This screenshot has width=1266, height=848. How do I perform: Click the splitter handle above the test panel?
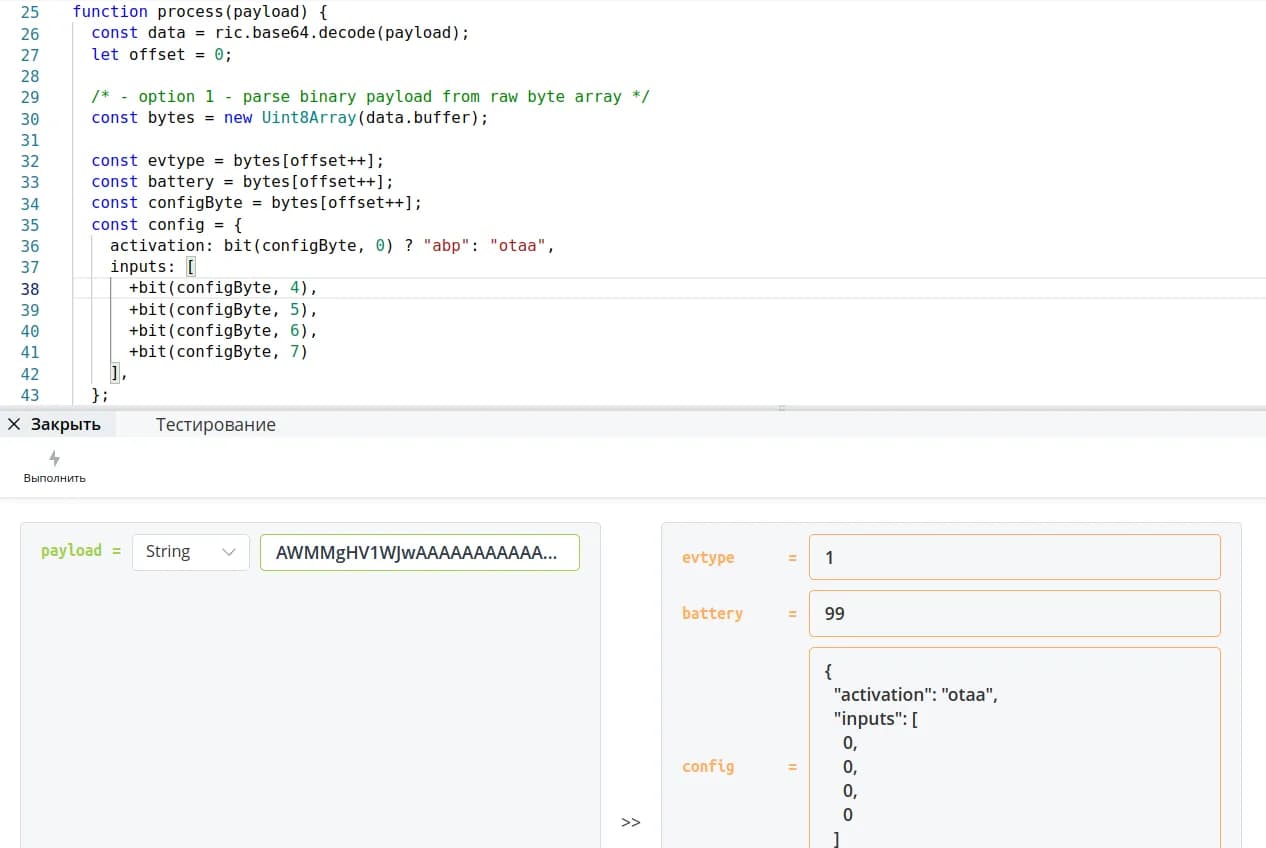click(x=782, y=408)
